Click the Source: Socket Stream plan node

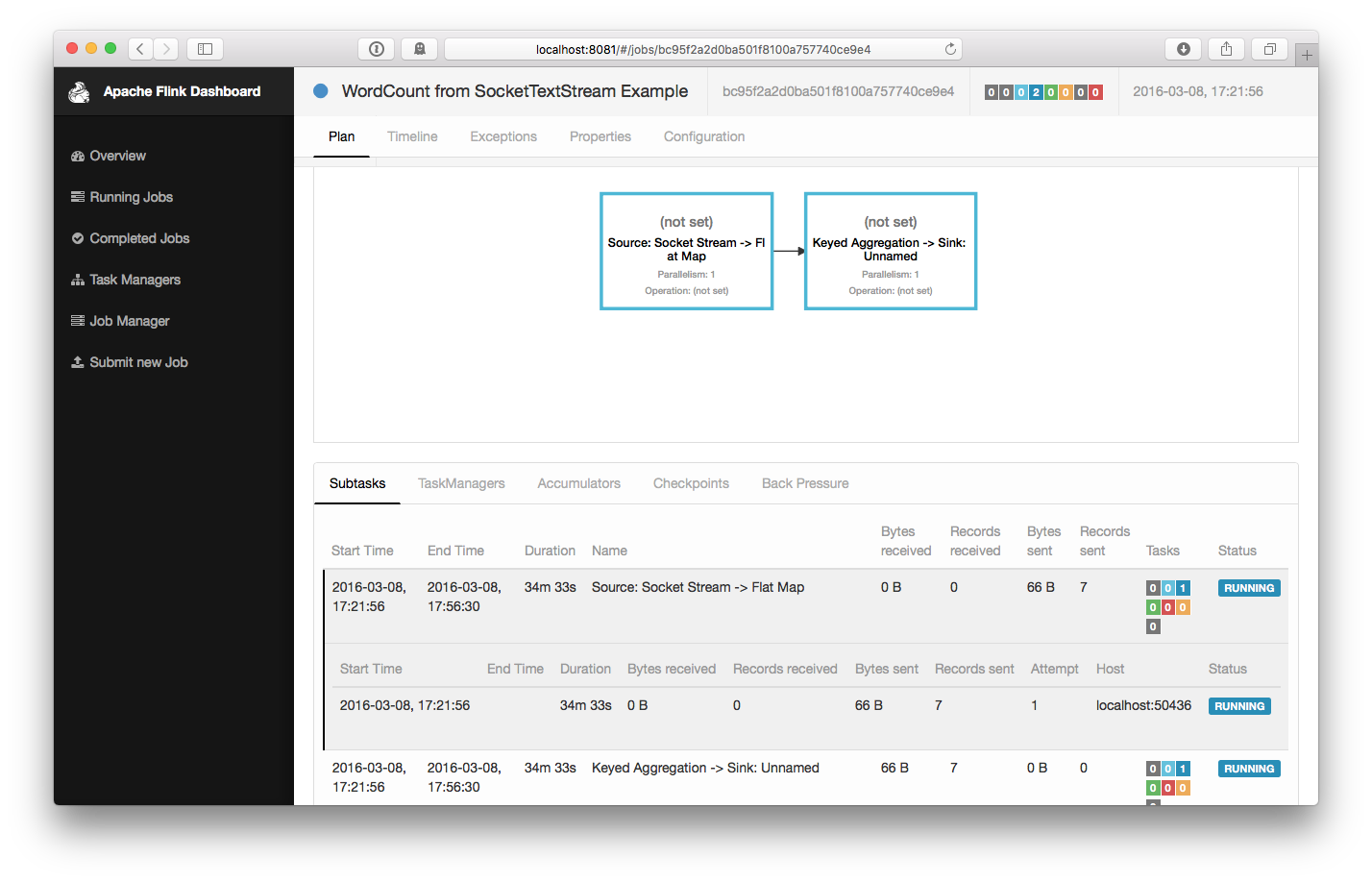[686, 251]
